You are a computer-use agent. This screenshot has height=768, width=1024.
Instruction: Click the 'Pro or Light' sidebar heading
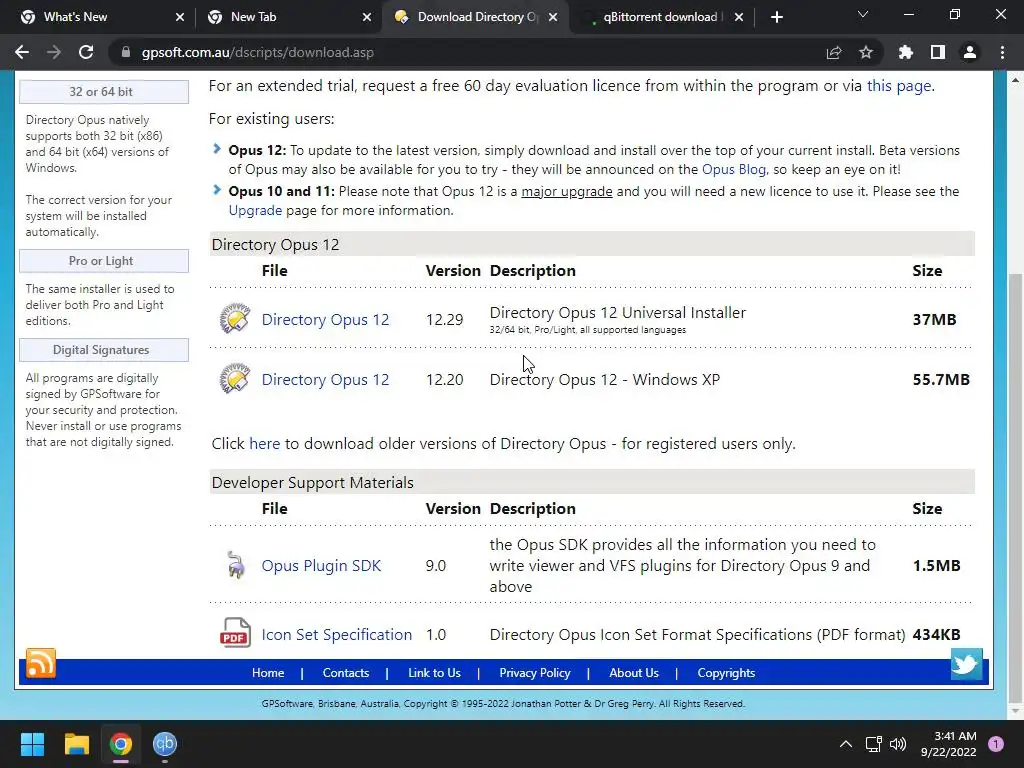[x=104, y=261]
